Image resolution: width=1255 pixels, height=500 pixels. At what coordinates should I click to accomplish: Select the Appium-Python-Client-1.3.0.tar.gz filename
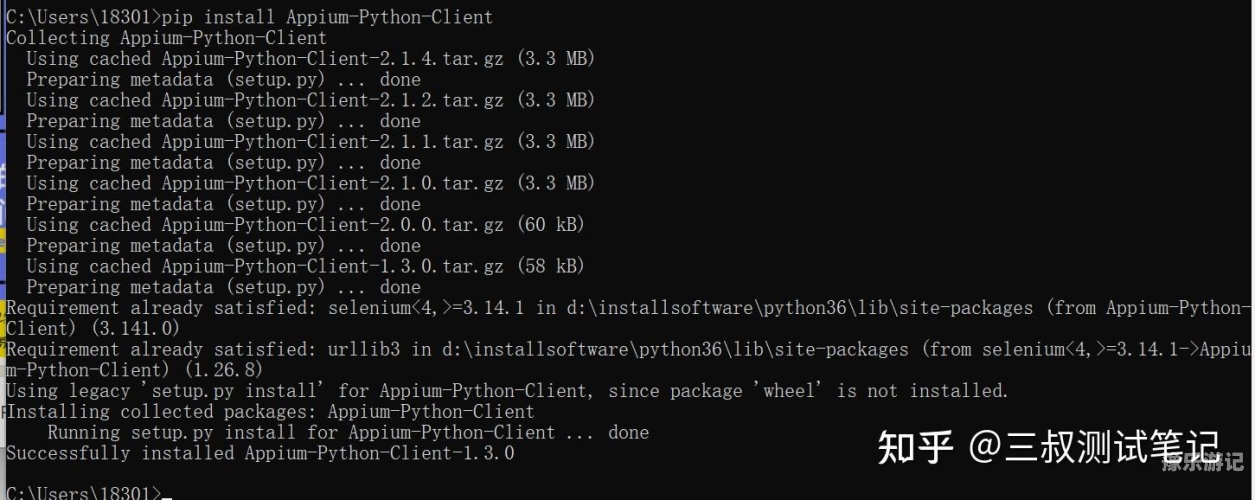tap(334, 266)
